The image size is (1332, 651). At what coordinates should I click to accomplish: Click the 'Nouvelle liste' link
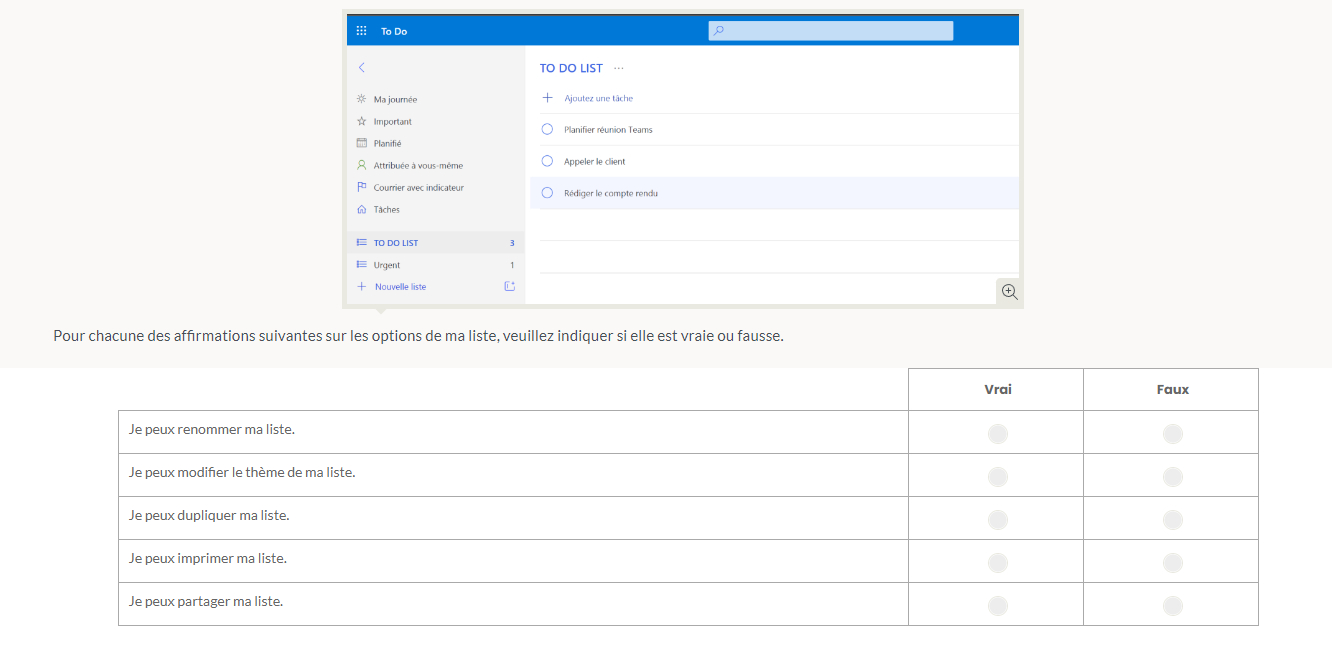(x=400, y=287)
